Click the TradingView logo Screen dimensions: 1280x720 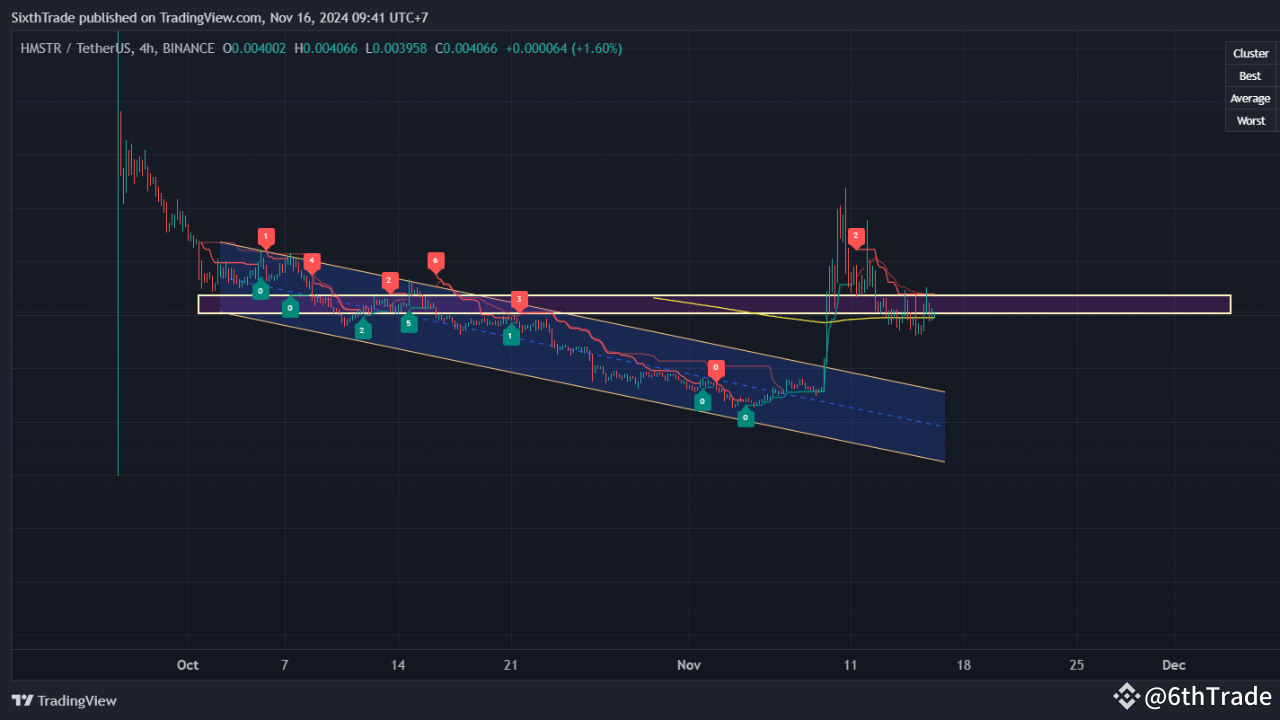coord(64,701)
